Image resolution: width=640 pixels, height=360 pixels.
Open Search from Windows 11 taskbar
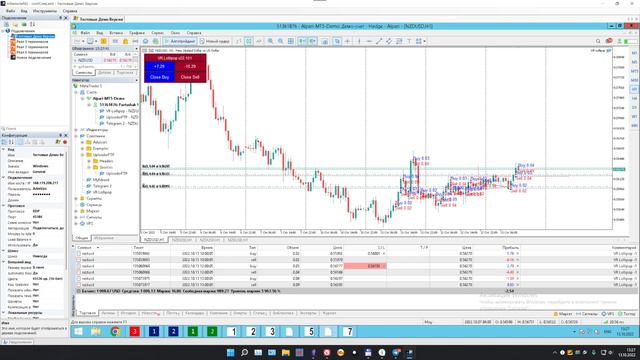[244, 353]
